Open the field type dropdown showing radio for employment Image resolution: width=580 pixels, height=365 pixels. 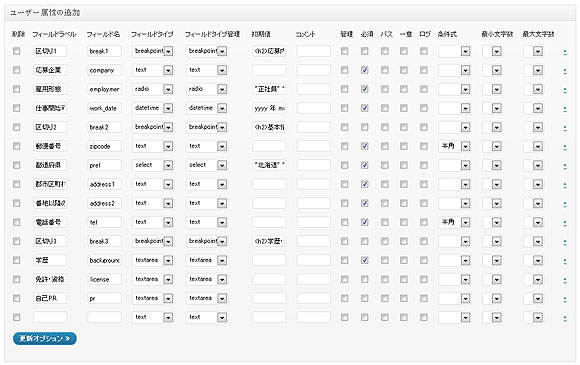coord(153,89)
